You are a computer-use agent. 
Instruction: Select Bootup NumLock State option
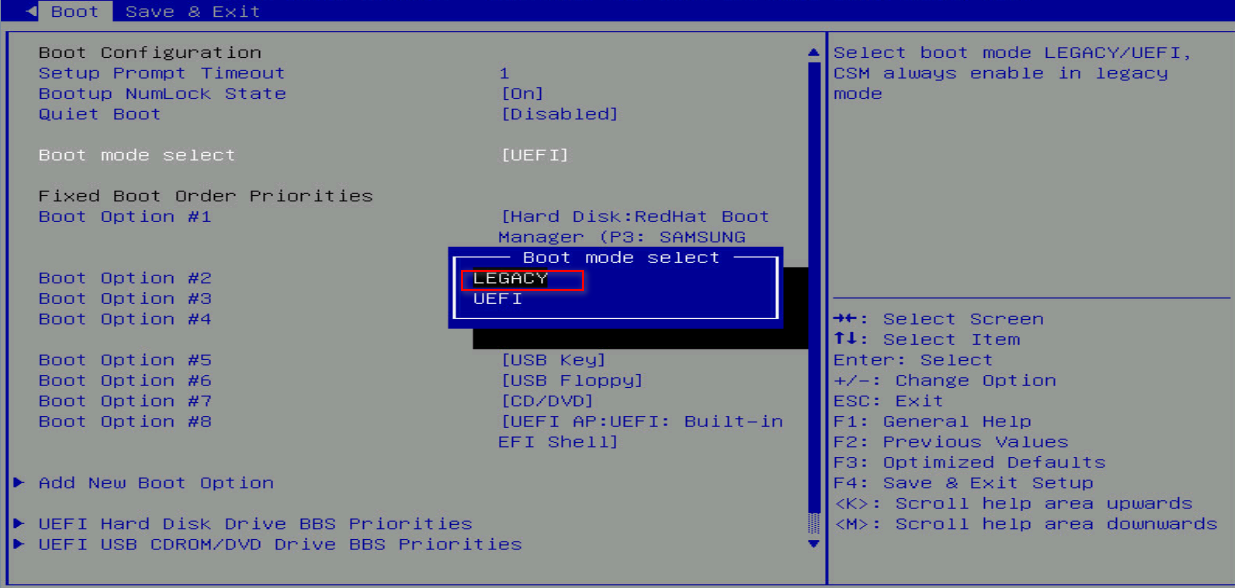pyautogui.click(x=162, y=94)
